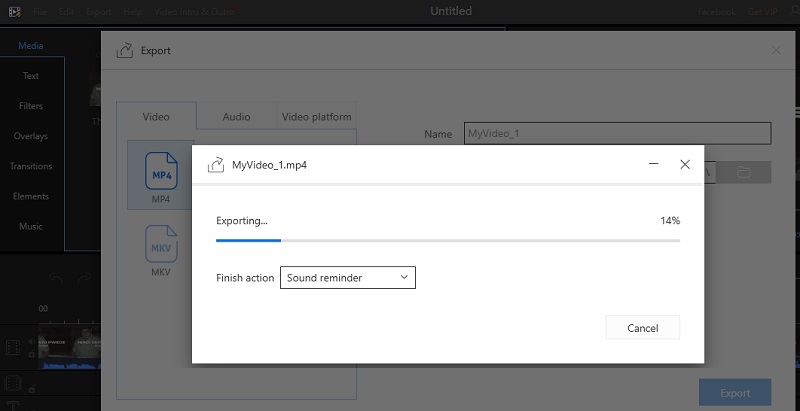
Task: Open the Music panel
Action: tap(31, 226)
